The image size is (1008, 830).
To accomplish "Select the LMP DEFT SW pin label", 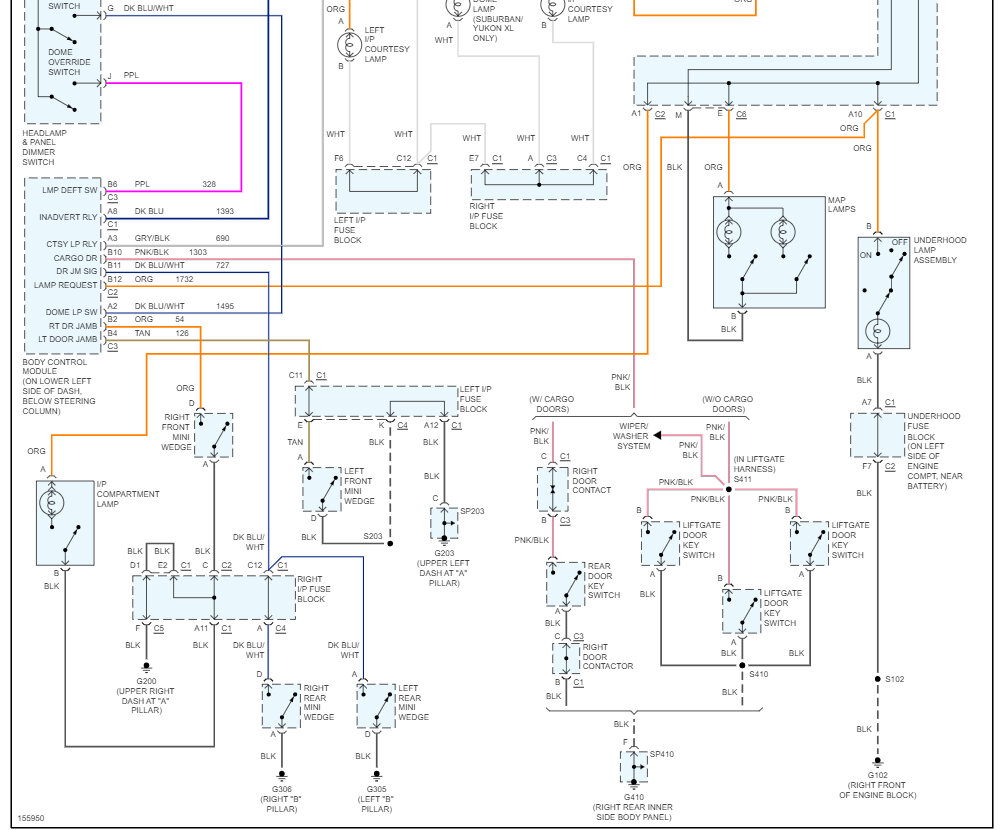I will tap(69, 190).
